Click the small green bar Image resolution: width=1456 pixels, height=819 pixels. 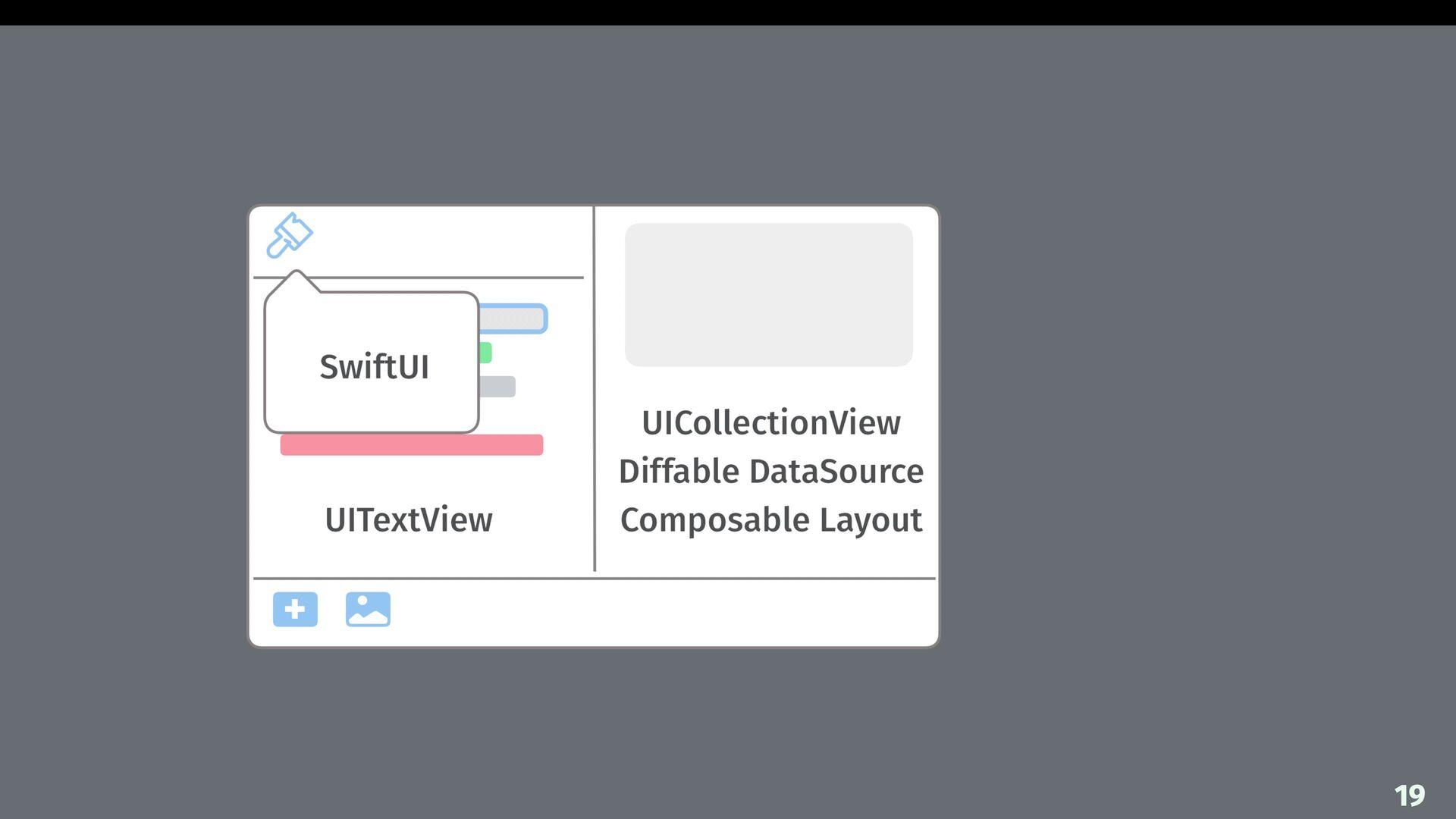tap(485, 353)
